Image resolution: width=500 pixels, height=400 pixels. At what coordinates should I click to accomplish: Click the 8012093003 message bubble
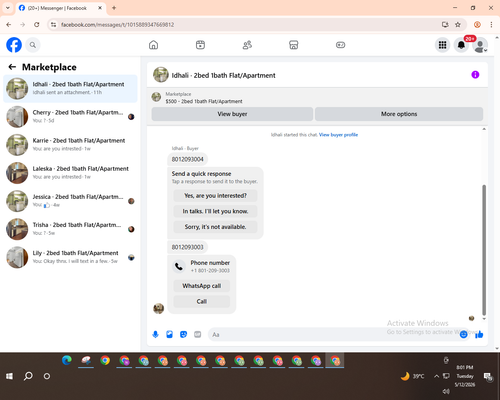[x=187, y=247]
